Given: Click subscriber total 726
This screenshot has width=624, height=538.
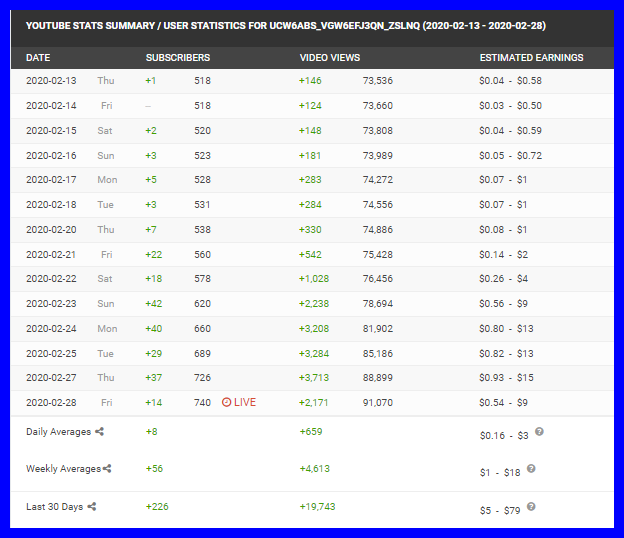Looking at the screenshot, I should pos(202,378).
